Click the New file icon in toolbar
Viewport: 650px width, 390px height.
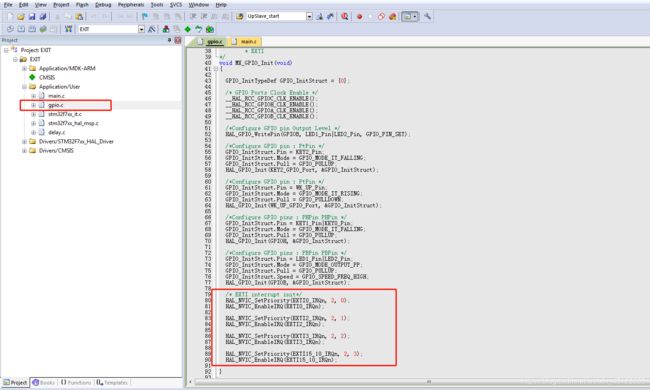(10, 17)
